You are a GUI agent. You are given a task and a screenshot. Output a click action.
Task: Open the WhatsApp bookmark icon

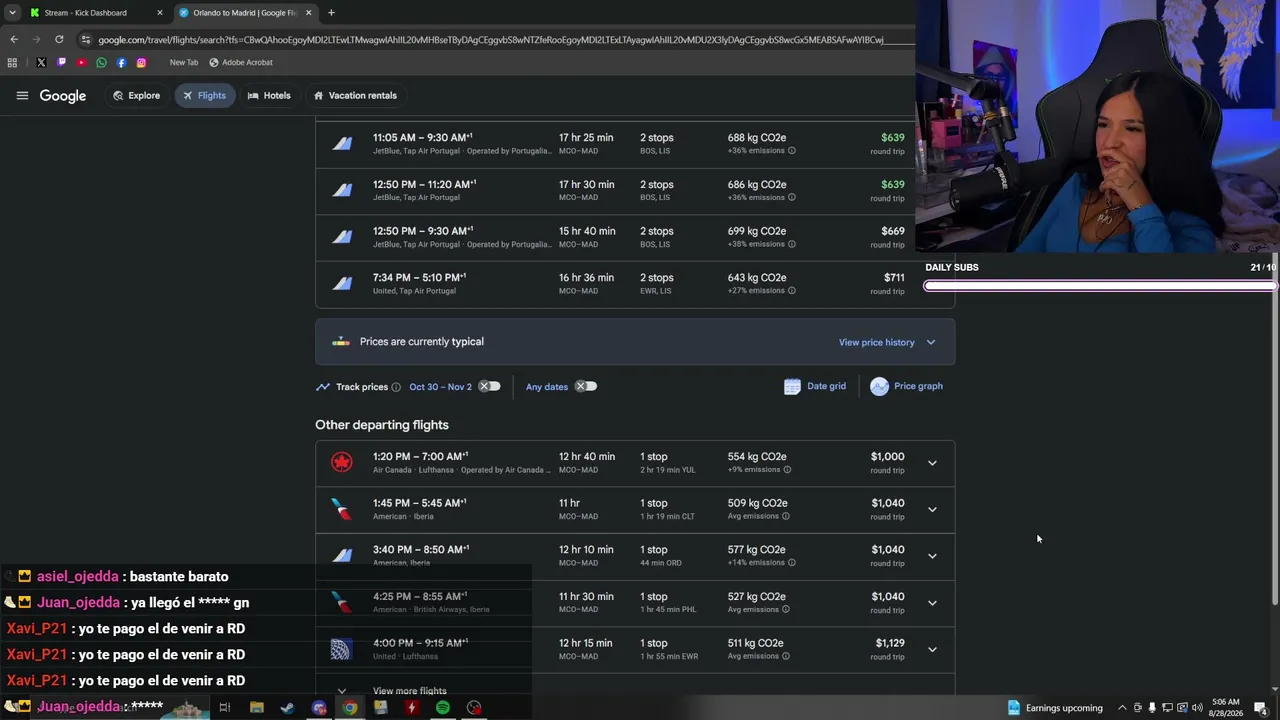(x=101, y=62)
